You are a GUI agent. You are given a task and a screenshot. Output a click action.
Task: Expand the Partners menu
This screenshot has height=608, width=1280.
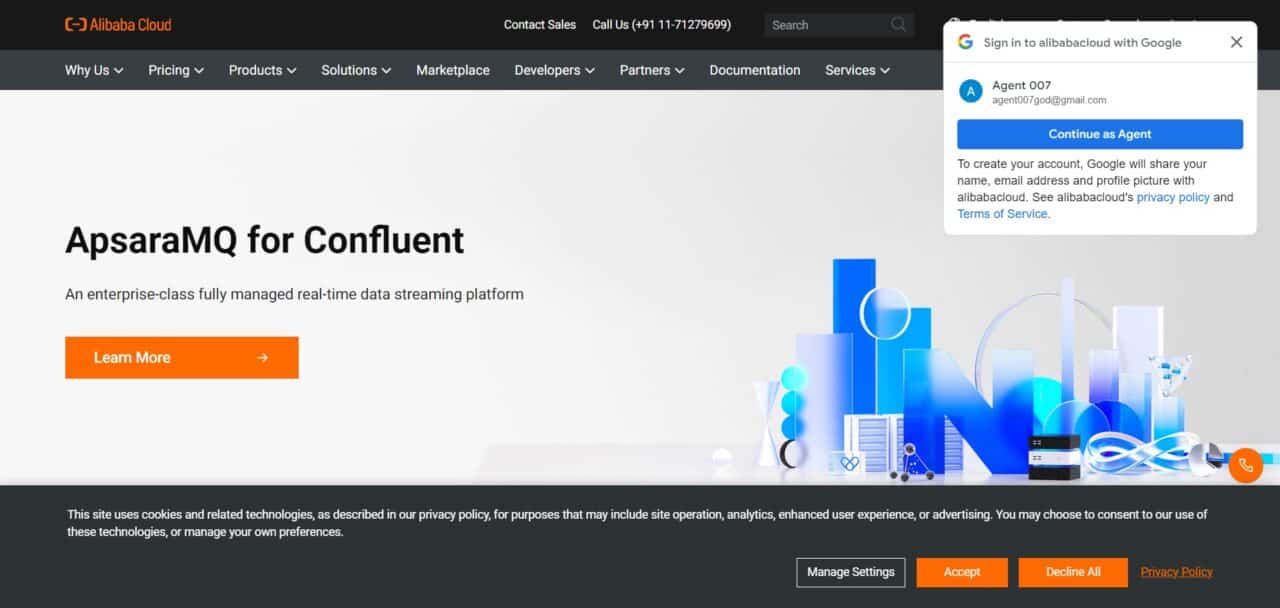[x=652, y=70]
